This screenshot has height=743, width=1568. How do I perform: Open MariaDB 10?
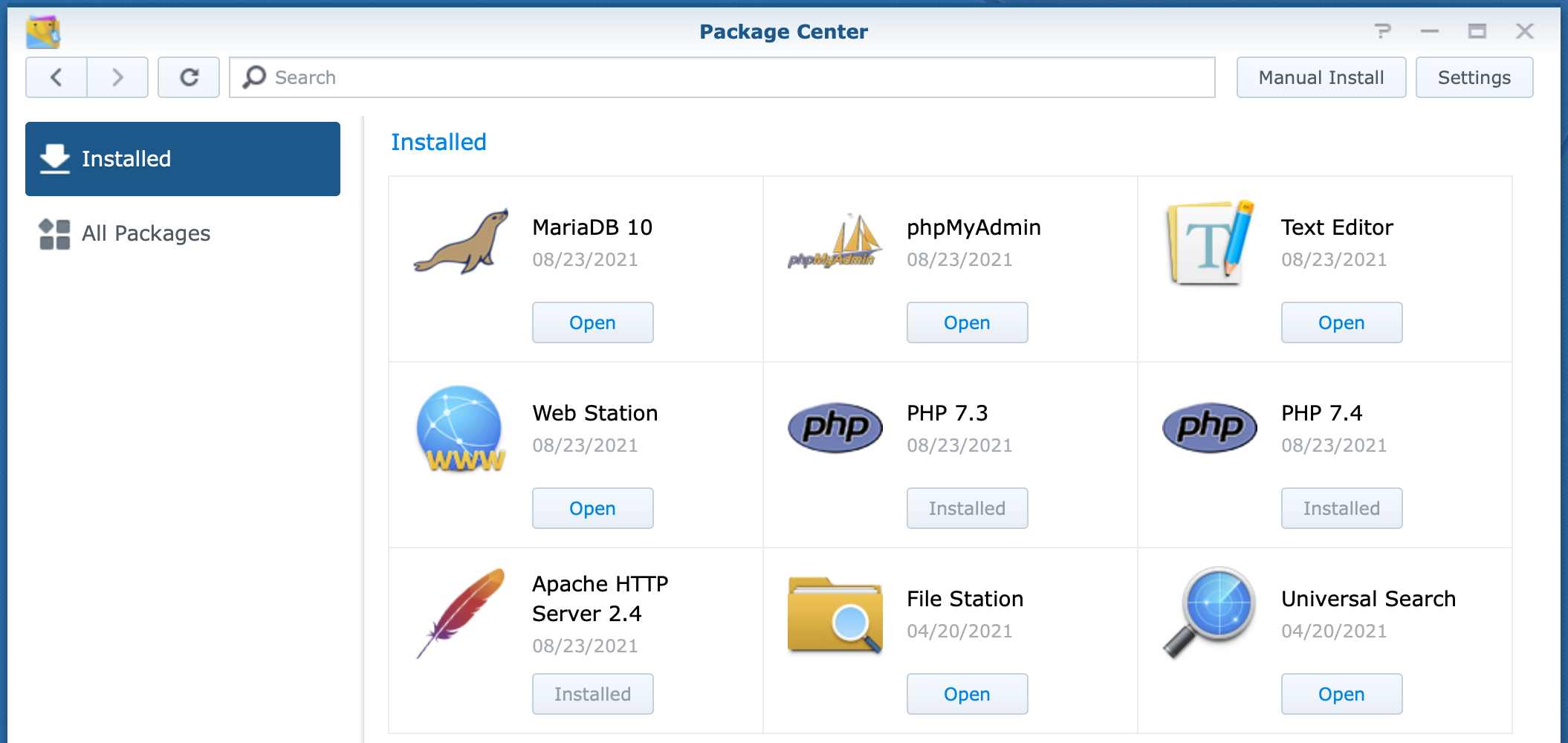click(x=593, y=322)
